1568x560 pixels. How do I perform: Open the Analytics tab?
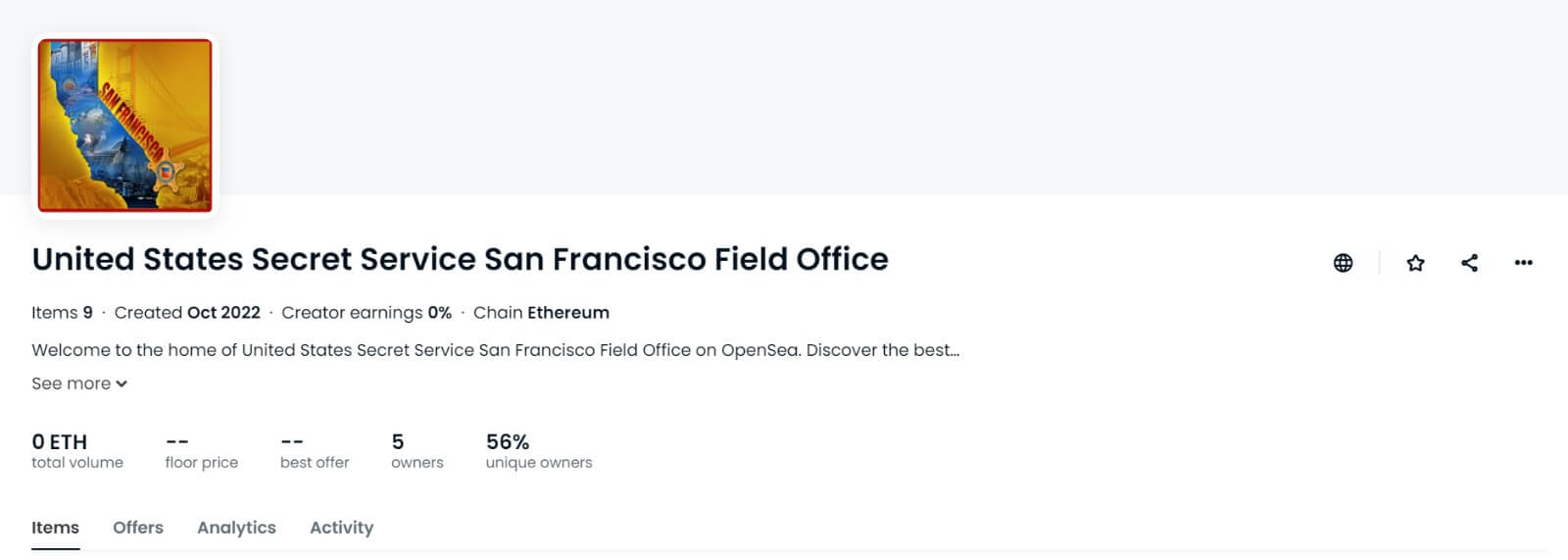236,528
